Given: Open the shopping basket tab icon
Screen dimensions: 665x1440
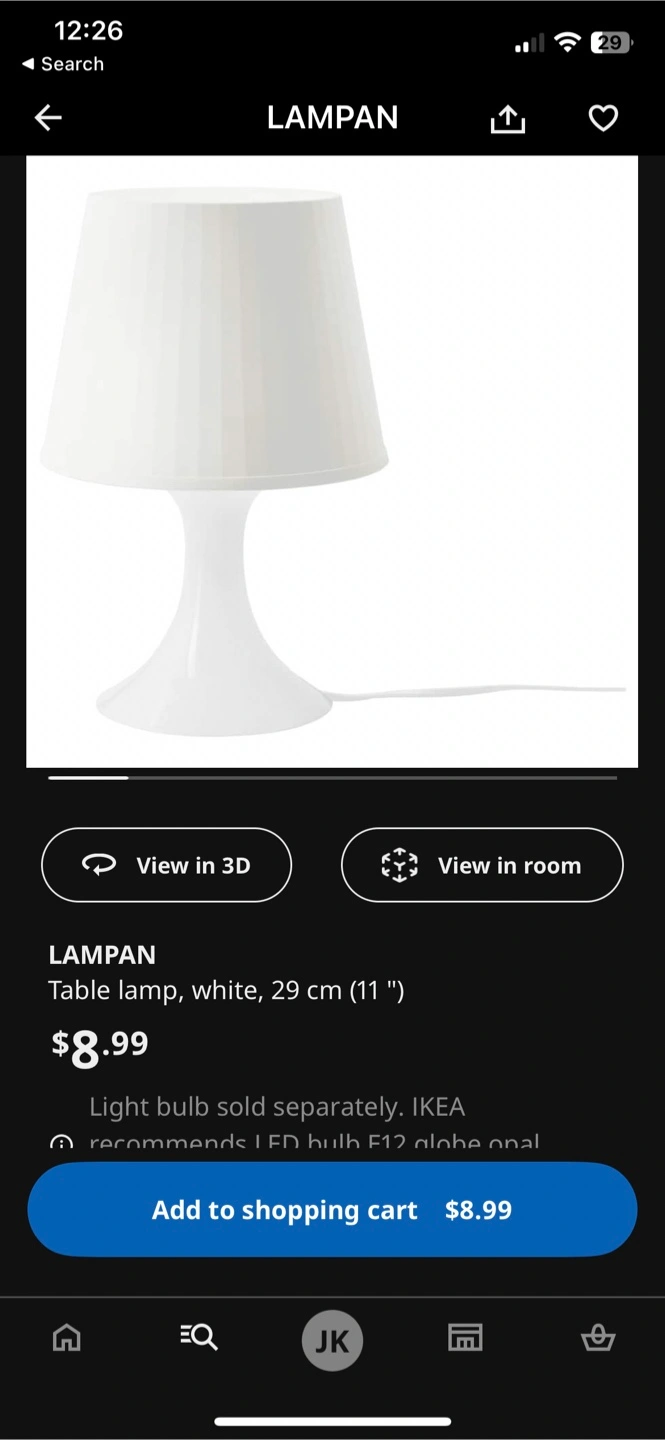Looking at the screenshot, I should coord(598,1337).
